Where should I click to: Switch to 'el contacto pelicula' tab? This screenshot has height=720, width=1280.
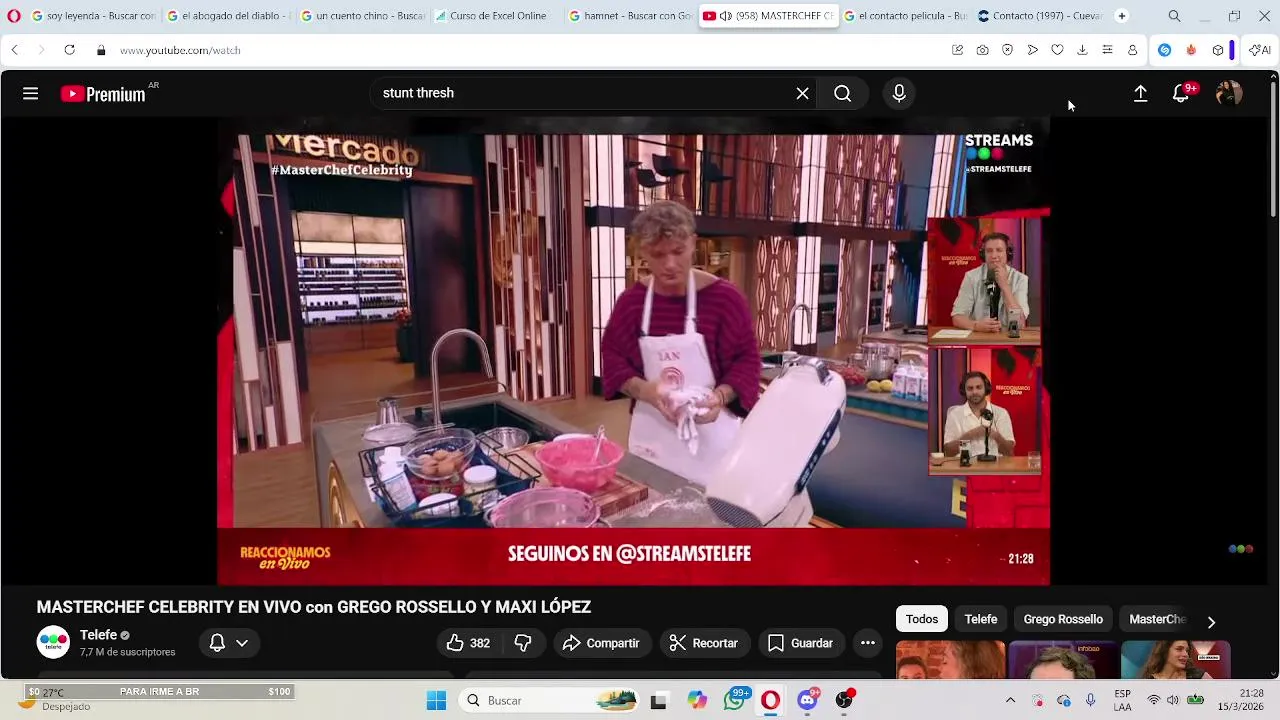click(x=905, y=16)
